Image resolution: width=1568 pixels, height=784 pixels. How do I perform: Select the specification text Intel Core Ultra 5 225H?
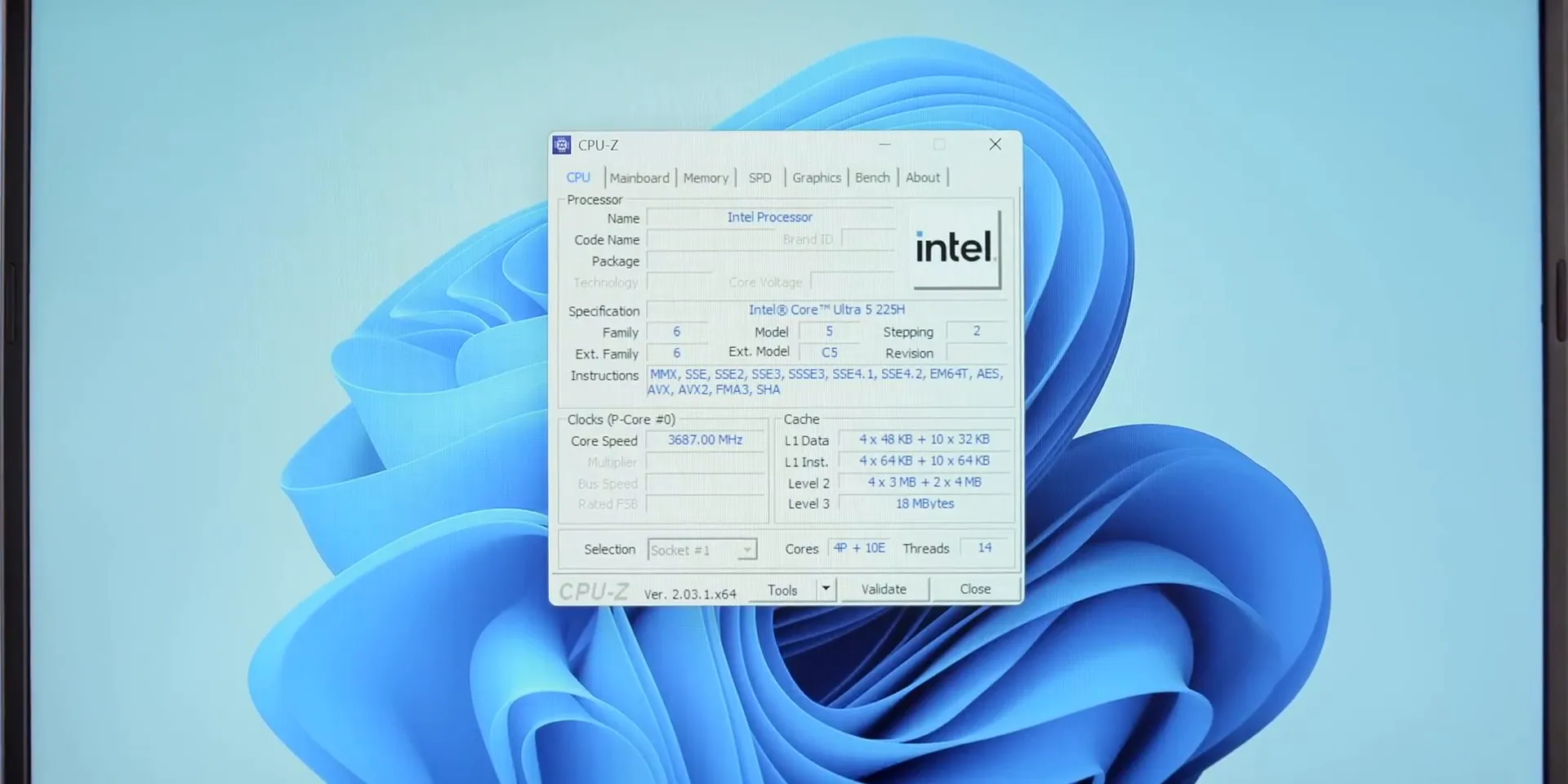(826, 310)
